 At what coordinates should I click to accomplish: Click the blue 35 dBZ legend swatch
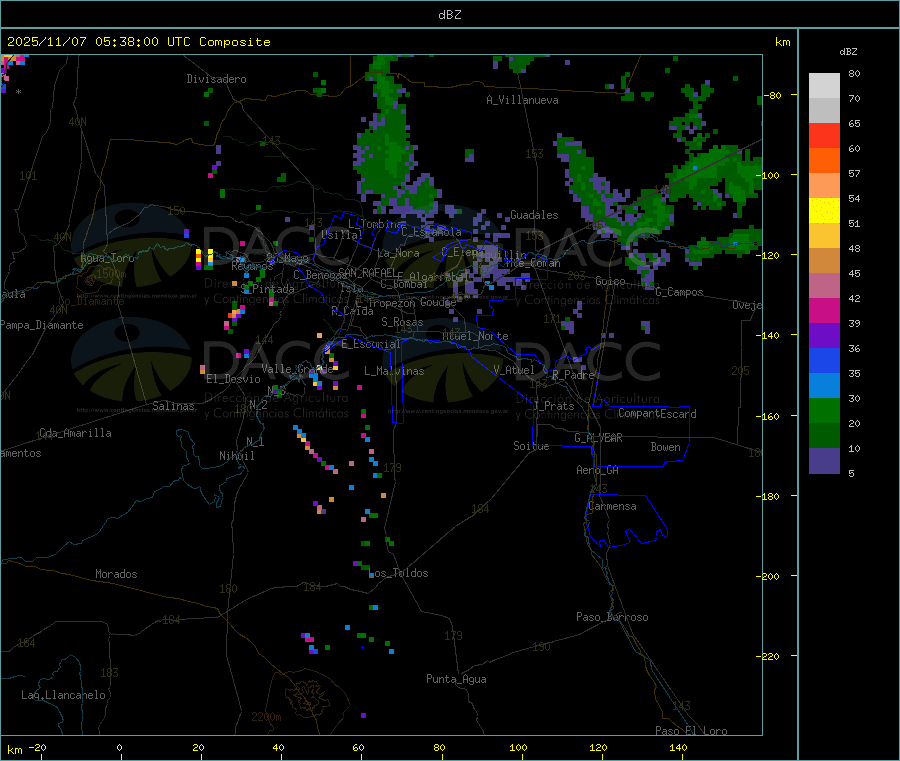click(x=824, y=361)
